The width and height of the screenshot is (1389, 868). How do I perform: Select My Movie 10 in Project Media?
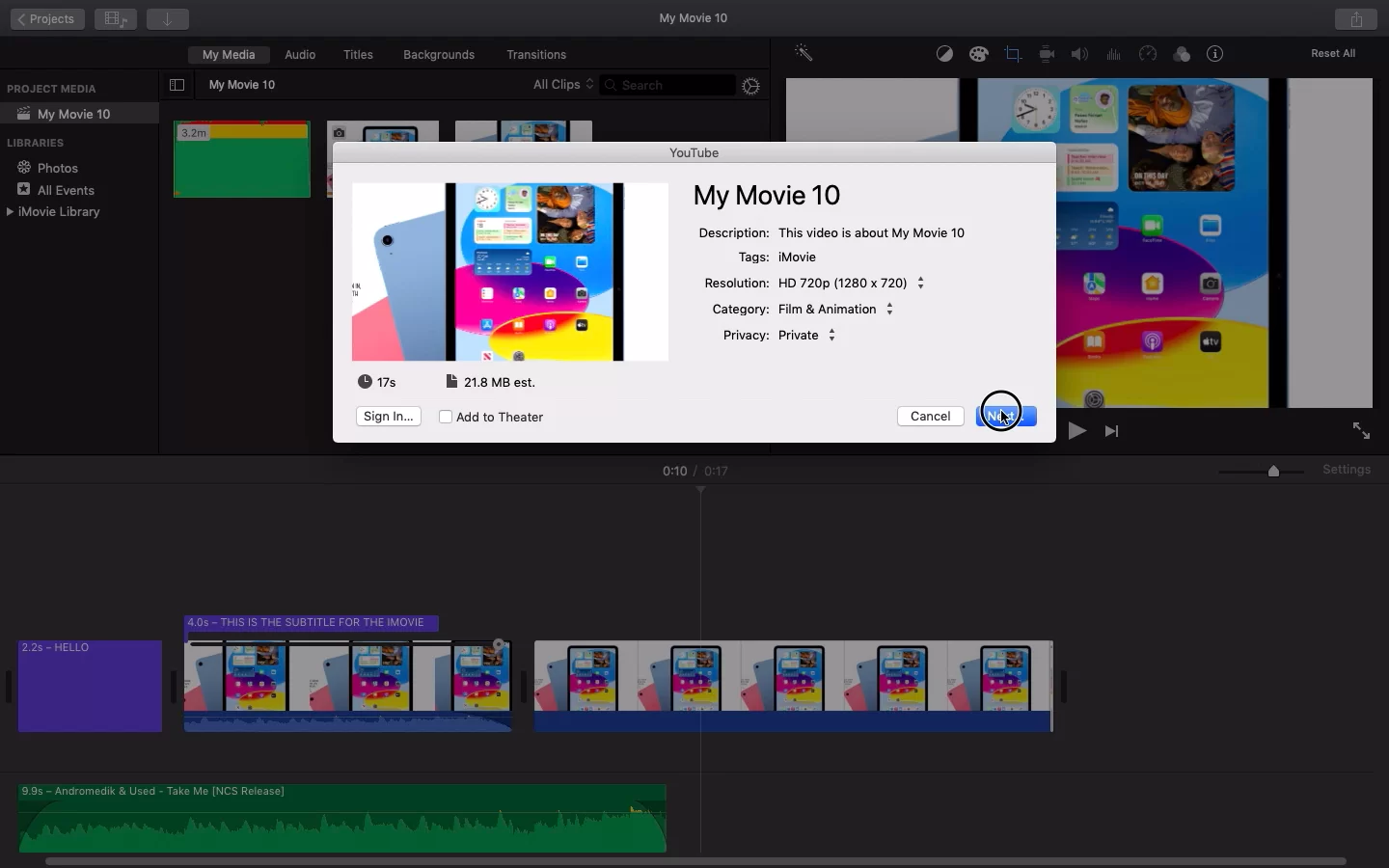point(79,114)
